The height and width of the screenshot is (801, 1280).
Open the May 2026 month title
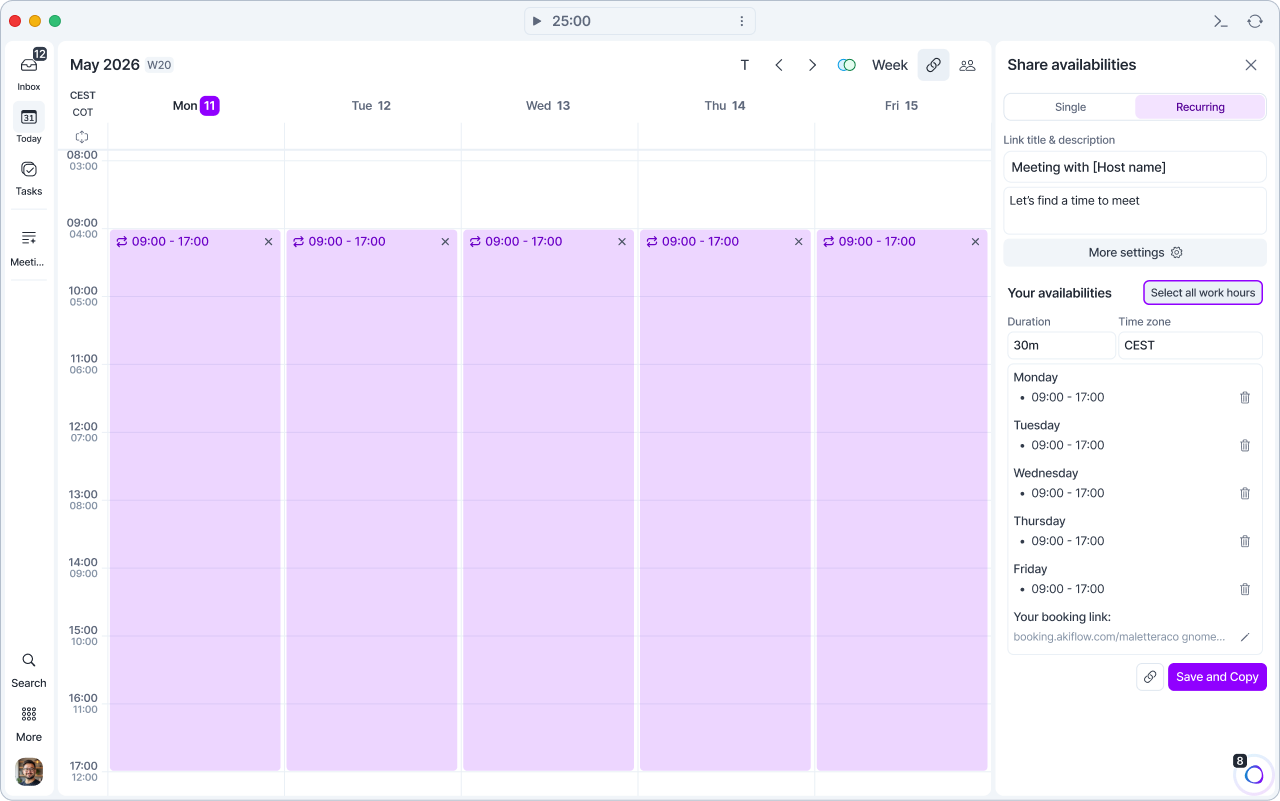pos(105,65)
